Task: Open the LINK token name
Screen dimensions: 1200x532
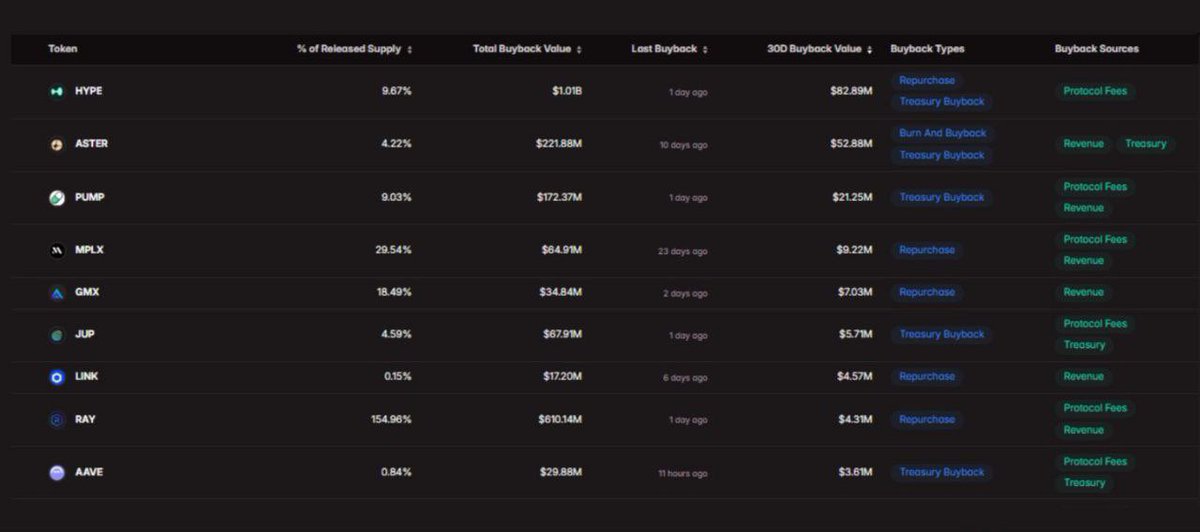Action: [86, 377]
